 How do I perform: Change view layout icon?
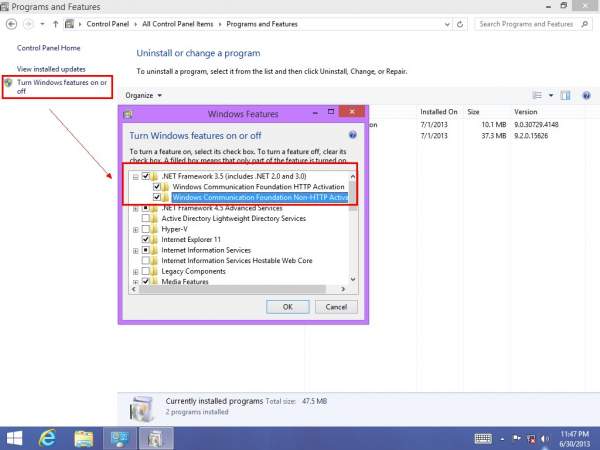537,95
